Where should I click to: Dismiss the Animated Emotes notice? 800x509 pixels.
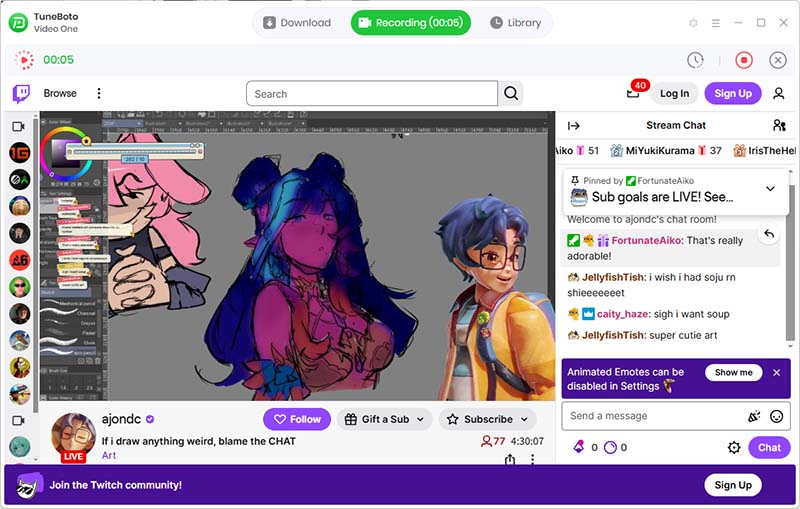(777, 373)
